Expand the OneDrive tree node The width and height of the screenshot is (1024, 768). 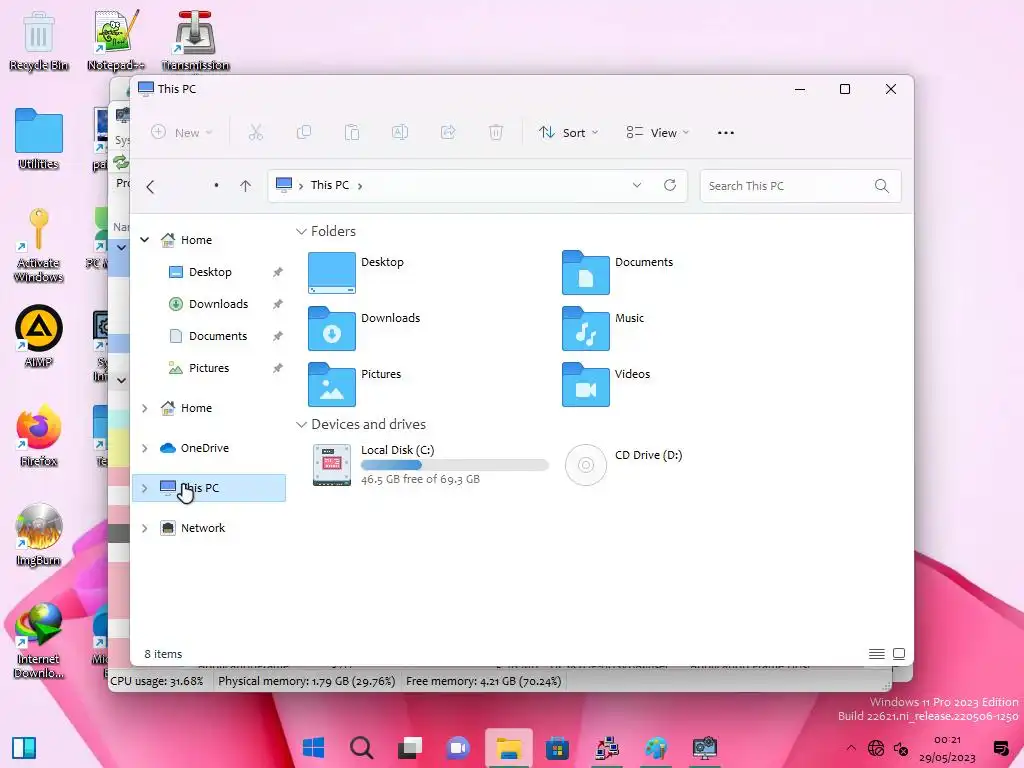tap(144, 448)
